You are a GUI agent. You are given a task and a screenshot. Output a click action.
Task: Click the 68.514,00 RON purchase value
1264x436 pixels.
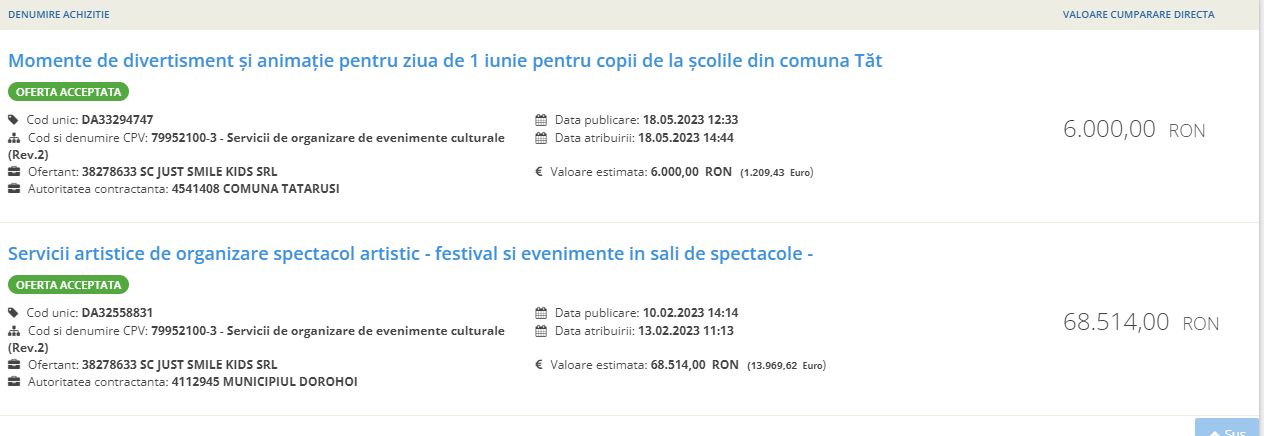point(1141,322)
